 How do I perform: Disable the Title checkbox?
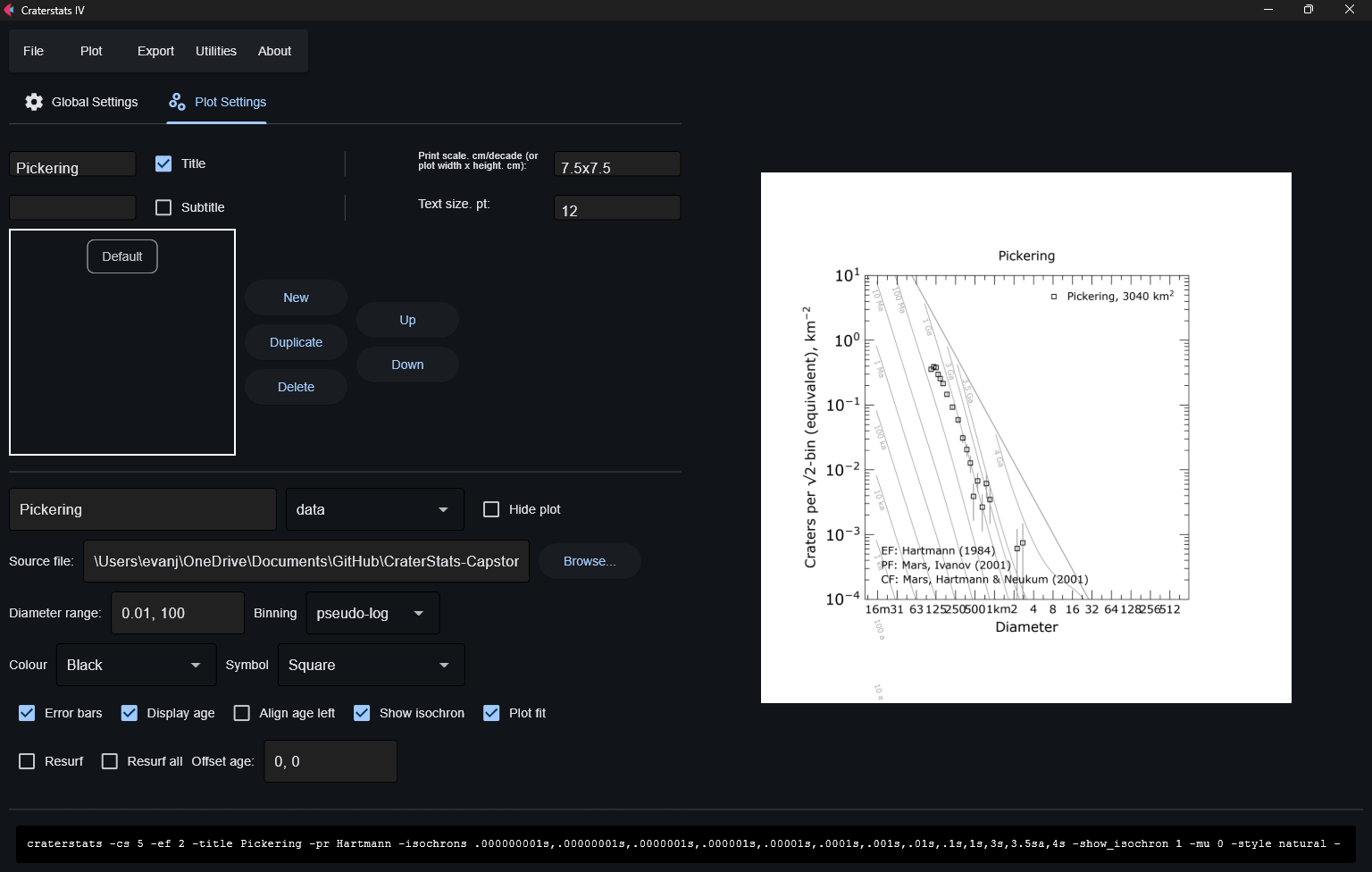(x=163, y=163)
